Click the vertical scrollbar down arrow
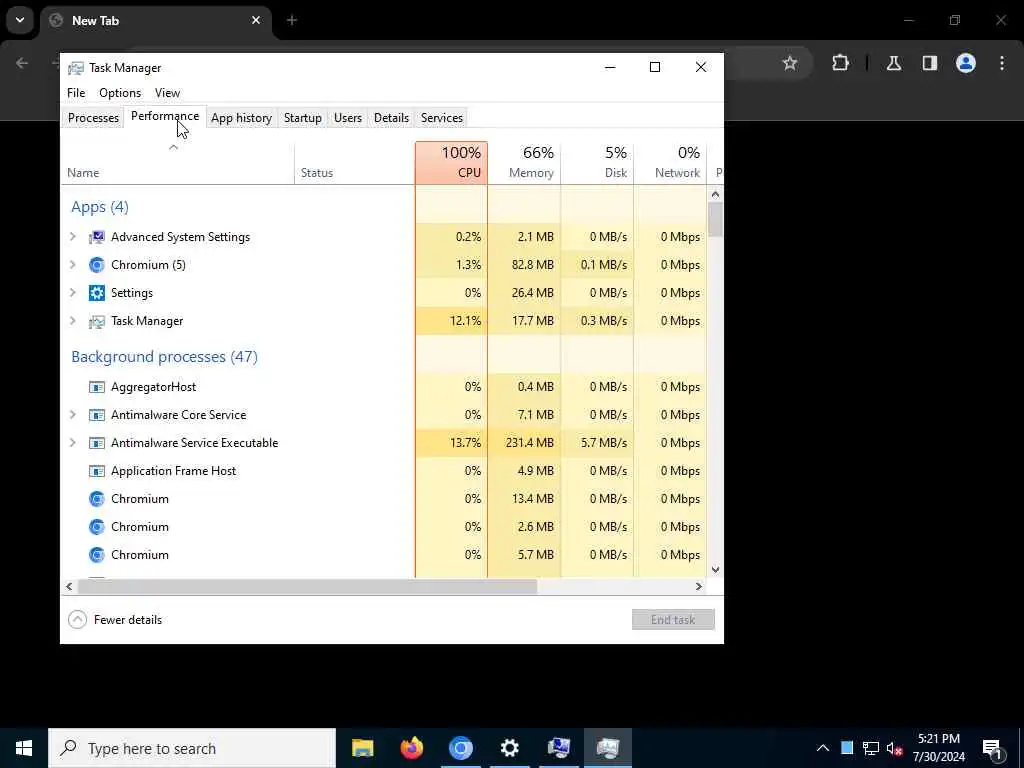The height and width of the screenshot is (768, 1024). coord(715,569)
